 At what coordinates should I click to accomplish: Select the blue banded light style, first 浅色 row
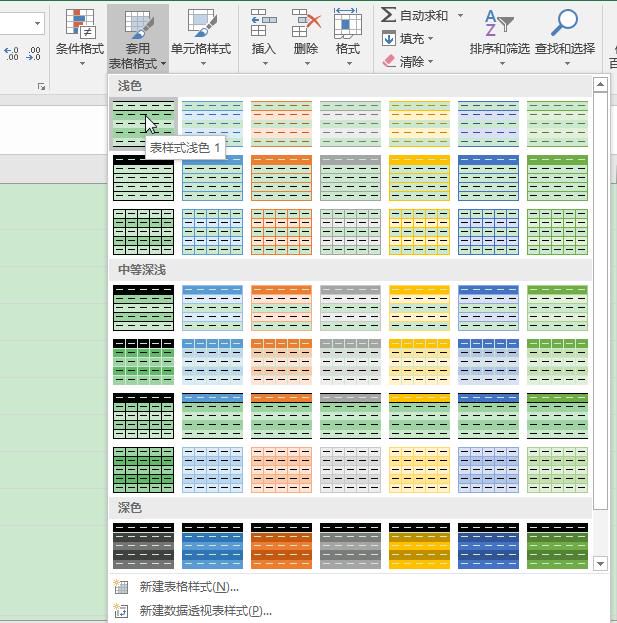[x=213, y=124]
